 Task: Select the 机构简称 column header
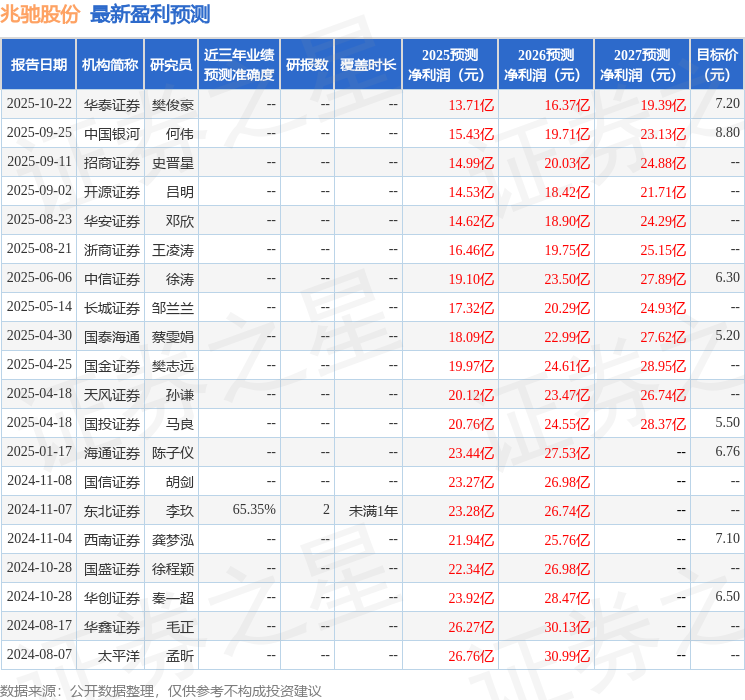(110, 65)
